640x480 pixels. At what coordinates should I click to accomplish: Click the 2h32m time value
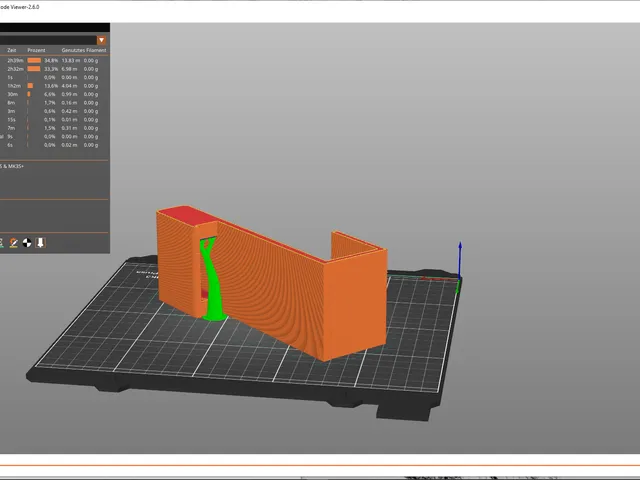tap(16, 69)
